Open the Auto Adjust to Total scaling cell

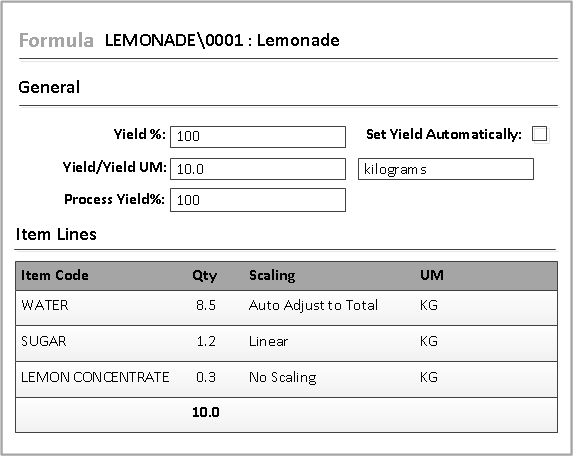point(313,305)
